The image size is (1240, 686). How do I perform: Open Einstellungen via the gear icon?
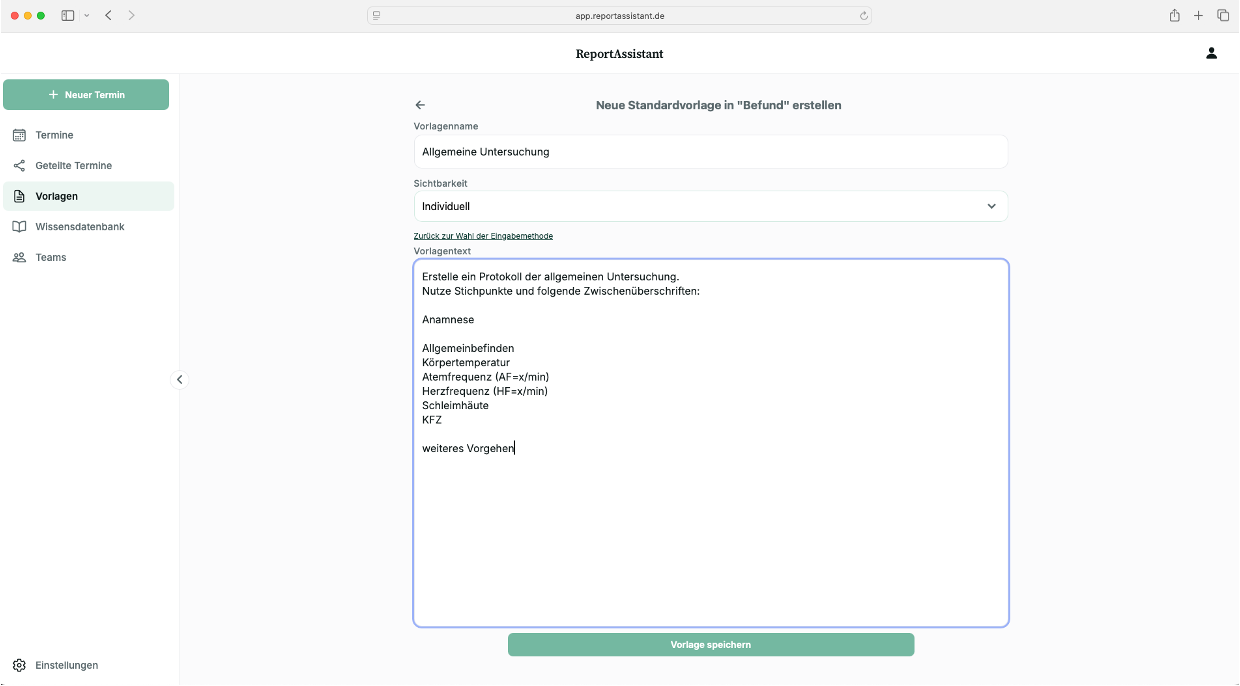pos(19,665)
